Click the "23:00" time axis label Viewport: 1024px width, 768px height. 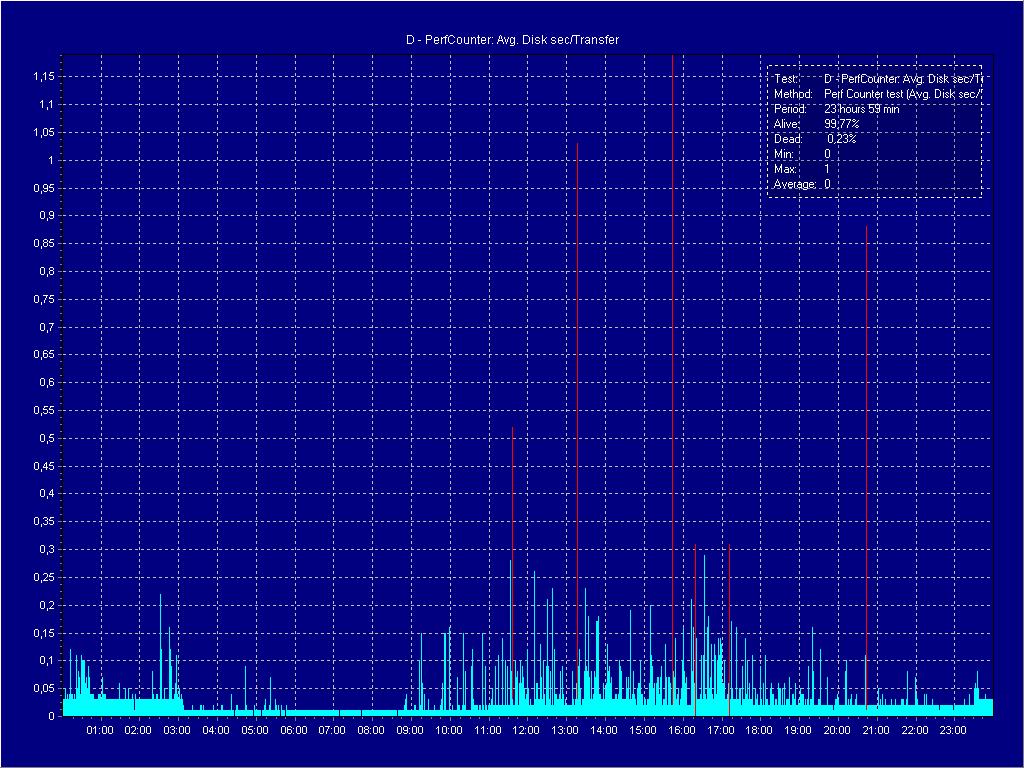[x=953, y=730]
